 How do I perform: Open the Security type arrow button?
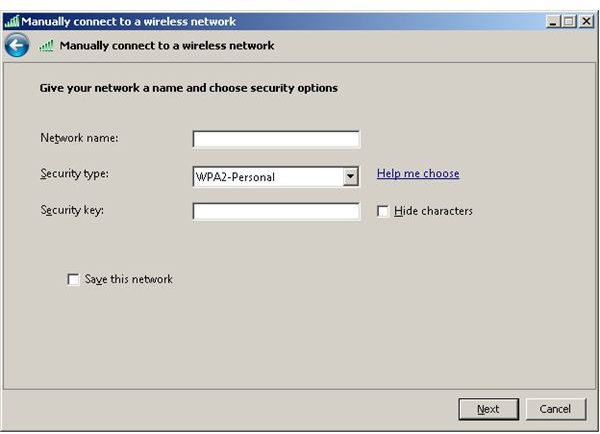[350, 177]
